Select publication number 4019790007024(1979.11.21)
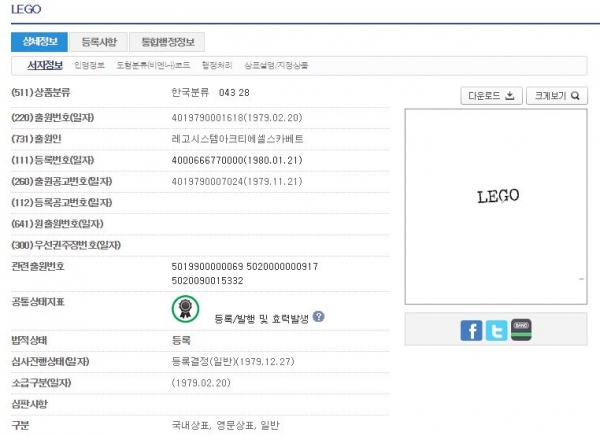The height and width of the screenshot is (436, 600). pyautogui.click(x=237, y=181)
